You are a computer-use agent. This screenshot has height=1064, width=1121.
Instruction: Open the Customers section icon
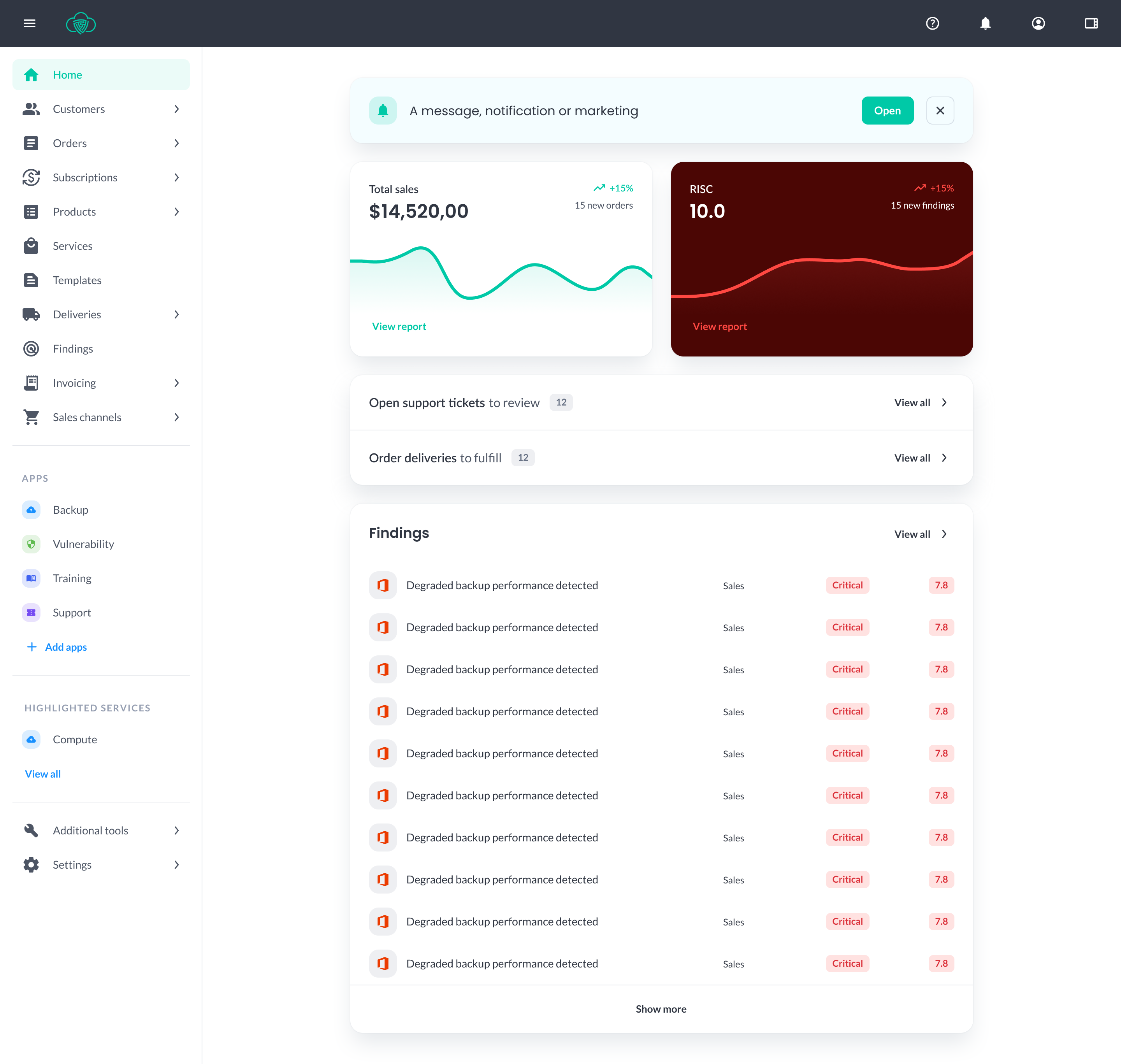pos(31,109)
